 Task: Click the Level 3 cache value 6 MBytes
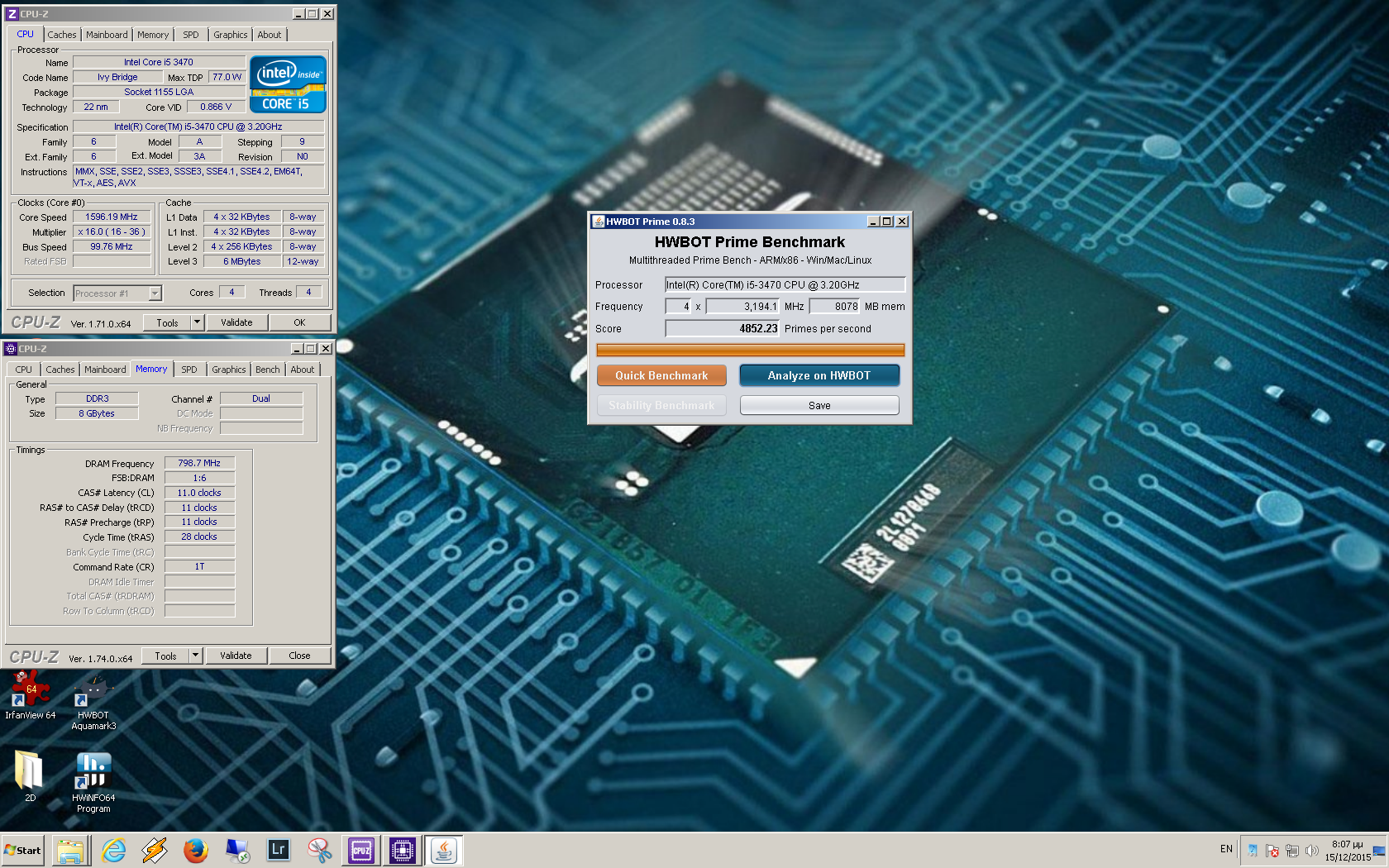tap(242, 261)
